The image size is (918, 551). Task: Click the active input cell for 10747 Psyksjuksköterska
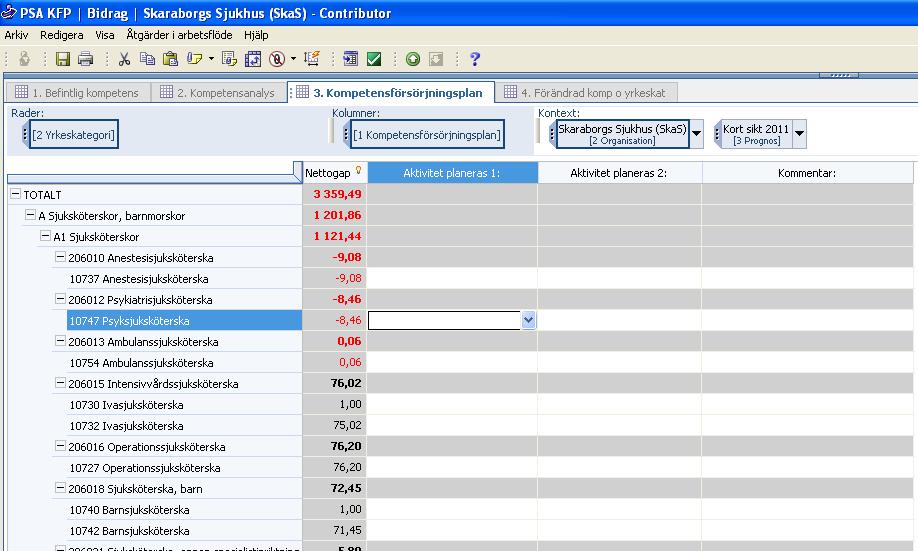pyautogui.click(x=444, y=320)
